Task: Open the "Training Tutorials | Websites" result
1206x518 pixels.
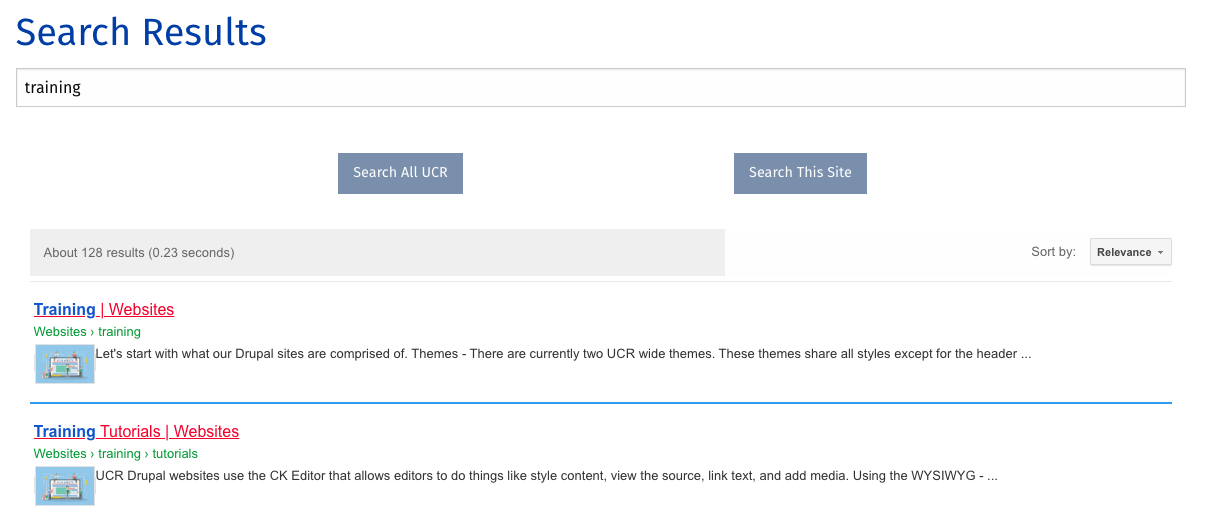Action: (x=136, y=431)
